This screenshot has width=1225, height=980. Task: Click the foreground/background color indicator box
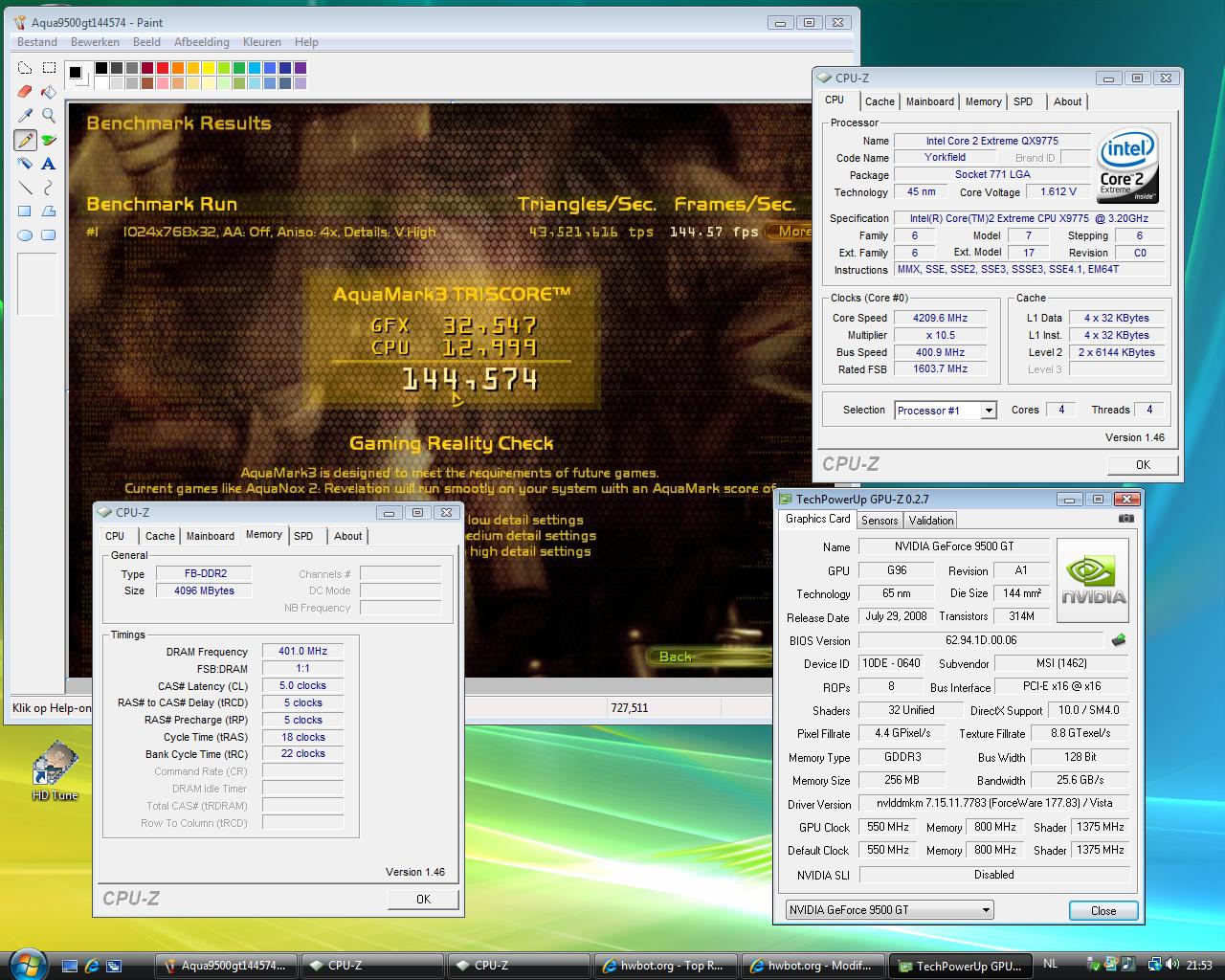pos(78,75)
